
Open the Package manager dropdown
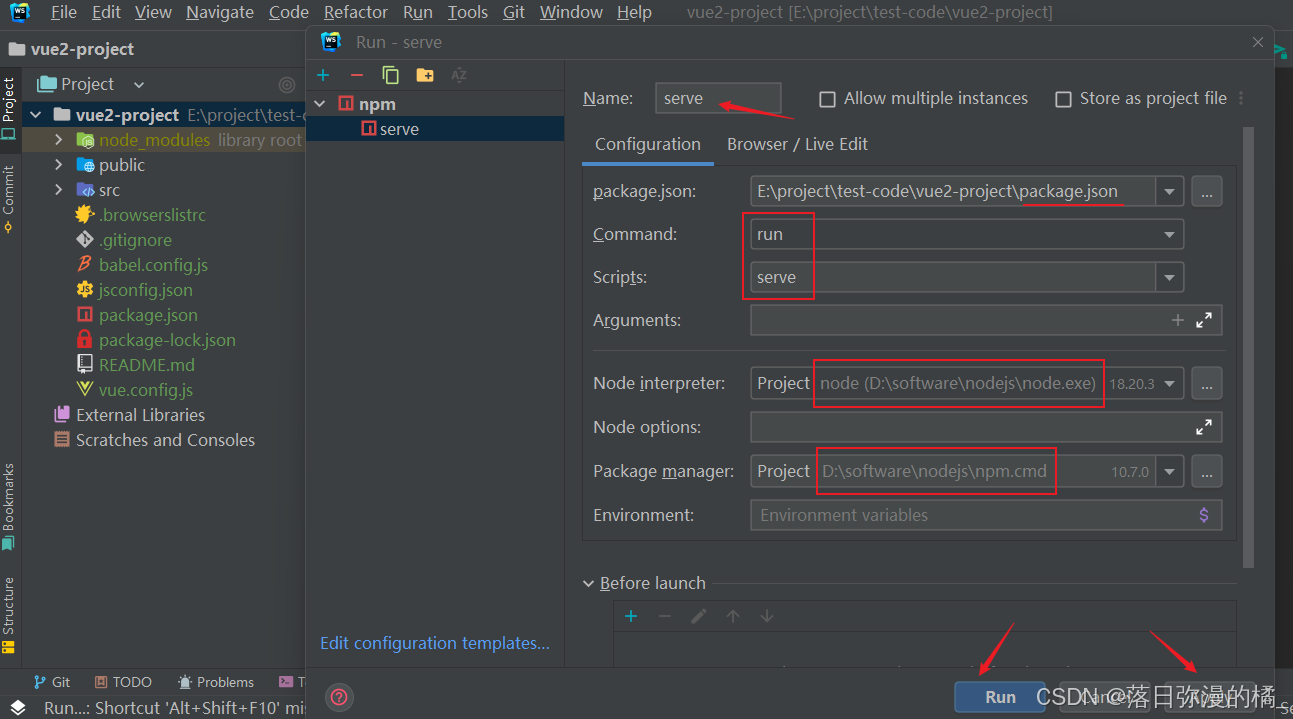(1169, 471)
